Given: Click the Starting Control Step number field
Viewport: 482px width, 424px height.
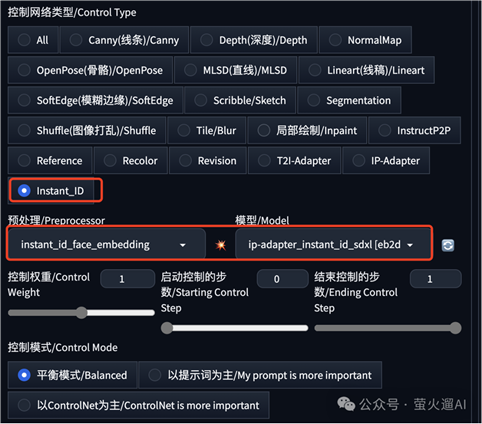Looking at the screenshot, I should pos(282,279).
